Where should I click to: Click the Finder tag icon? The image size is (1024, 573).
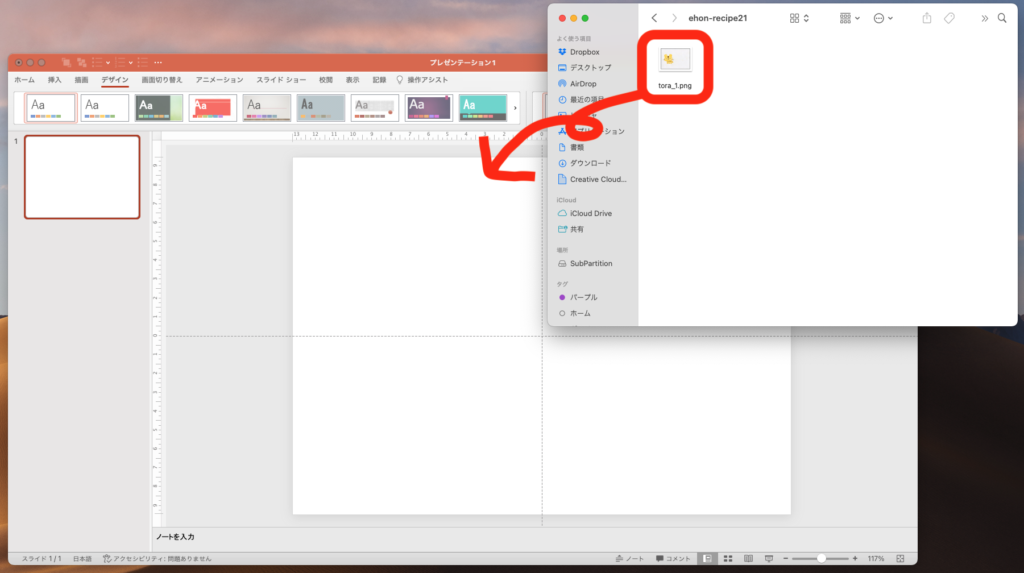tap(949, 18)
